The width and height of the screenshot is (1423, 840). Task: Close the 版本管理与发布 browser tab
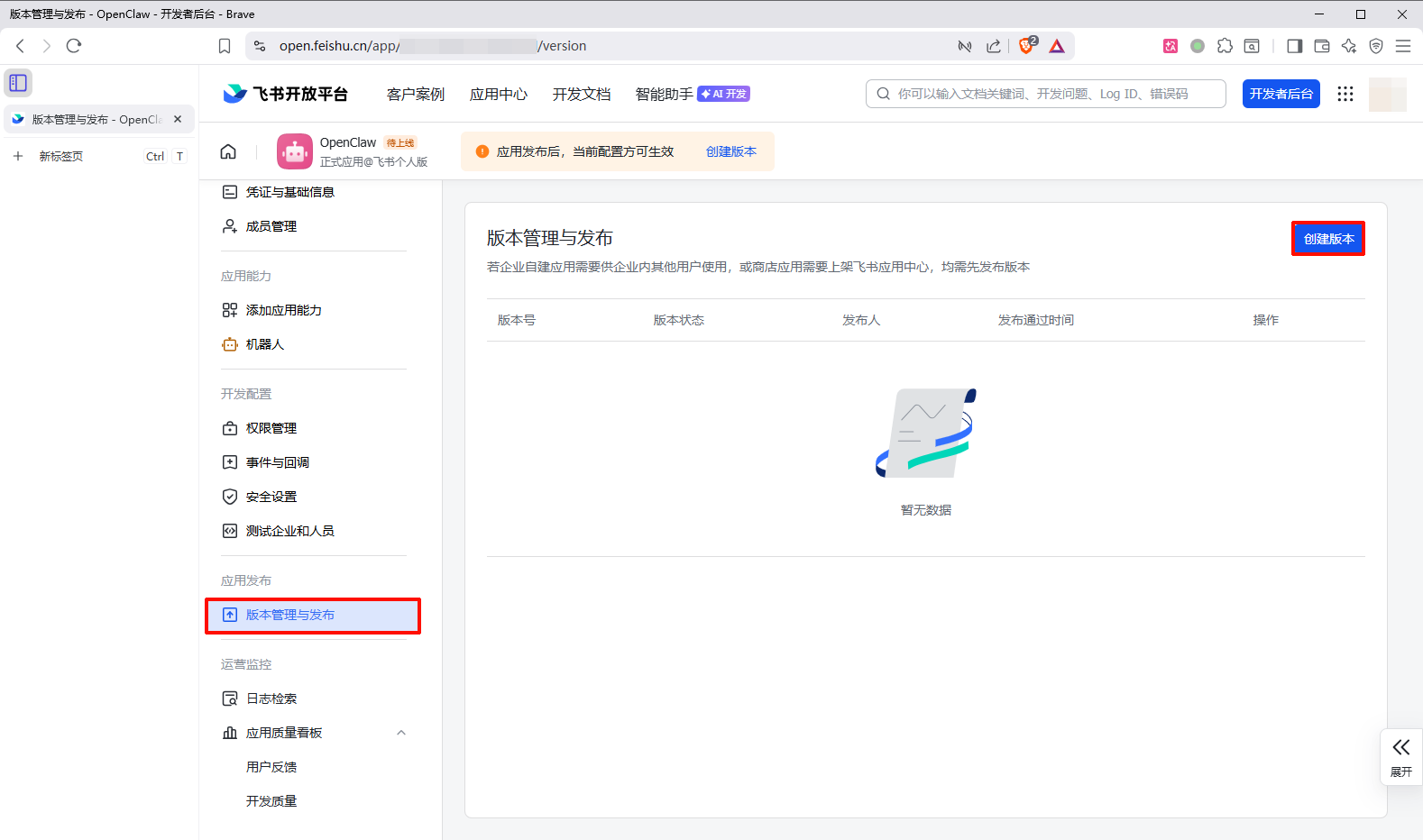[x=178, y=119]
